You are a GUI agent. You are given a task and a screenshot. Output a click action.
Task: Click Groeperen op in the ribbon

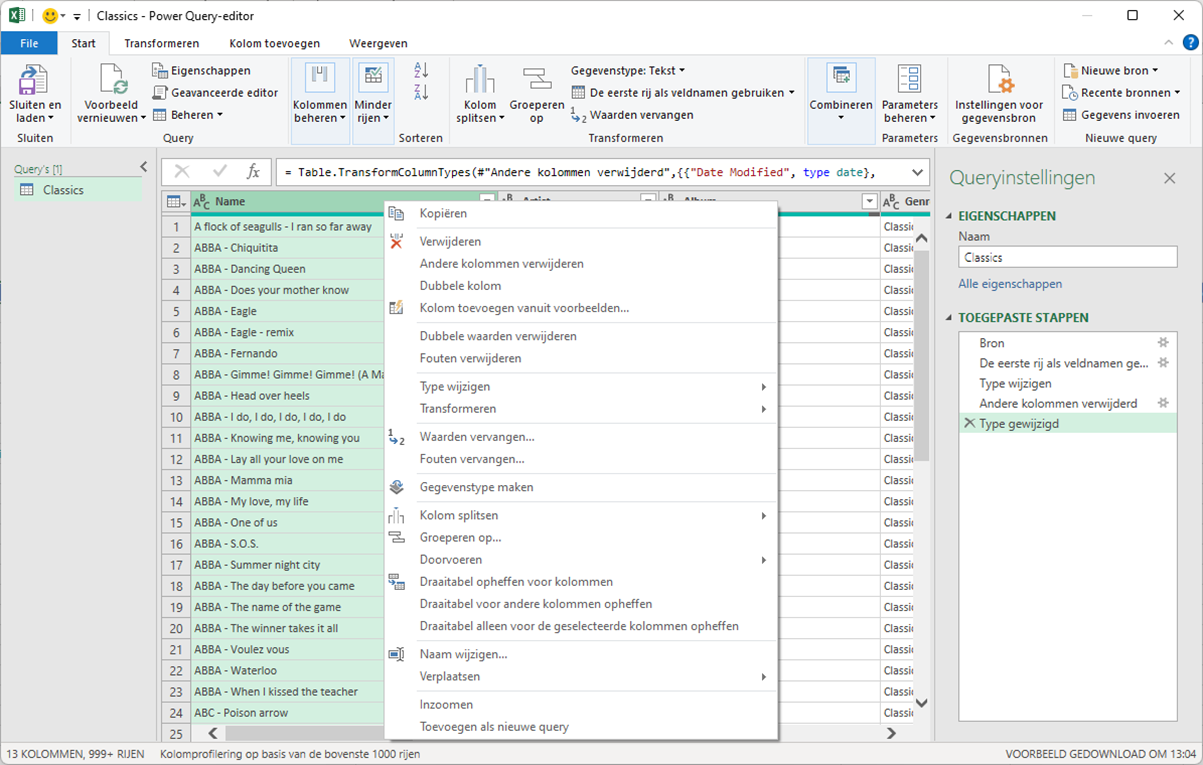tap(537, 94)
